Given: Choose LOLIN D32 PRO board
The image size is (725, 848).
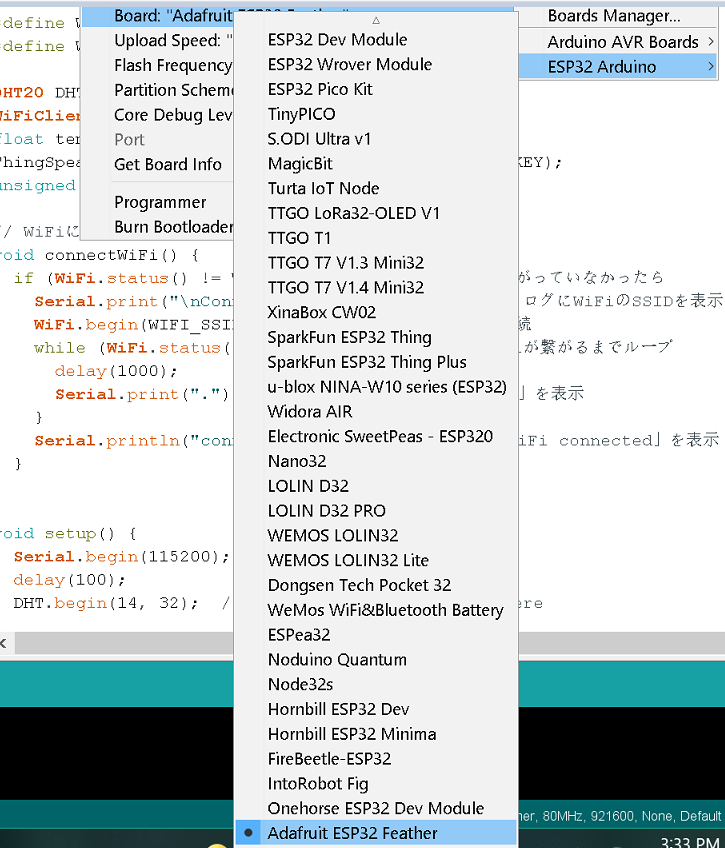Looking at the screenshot, I should [376, 511].
